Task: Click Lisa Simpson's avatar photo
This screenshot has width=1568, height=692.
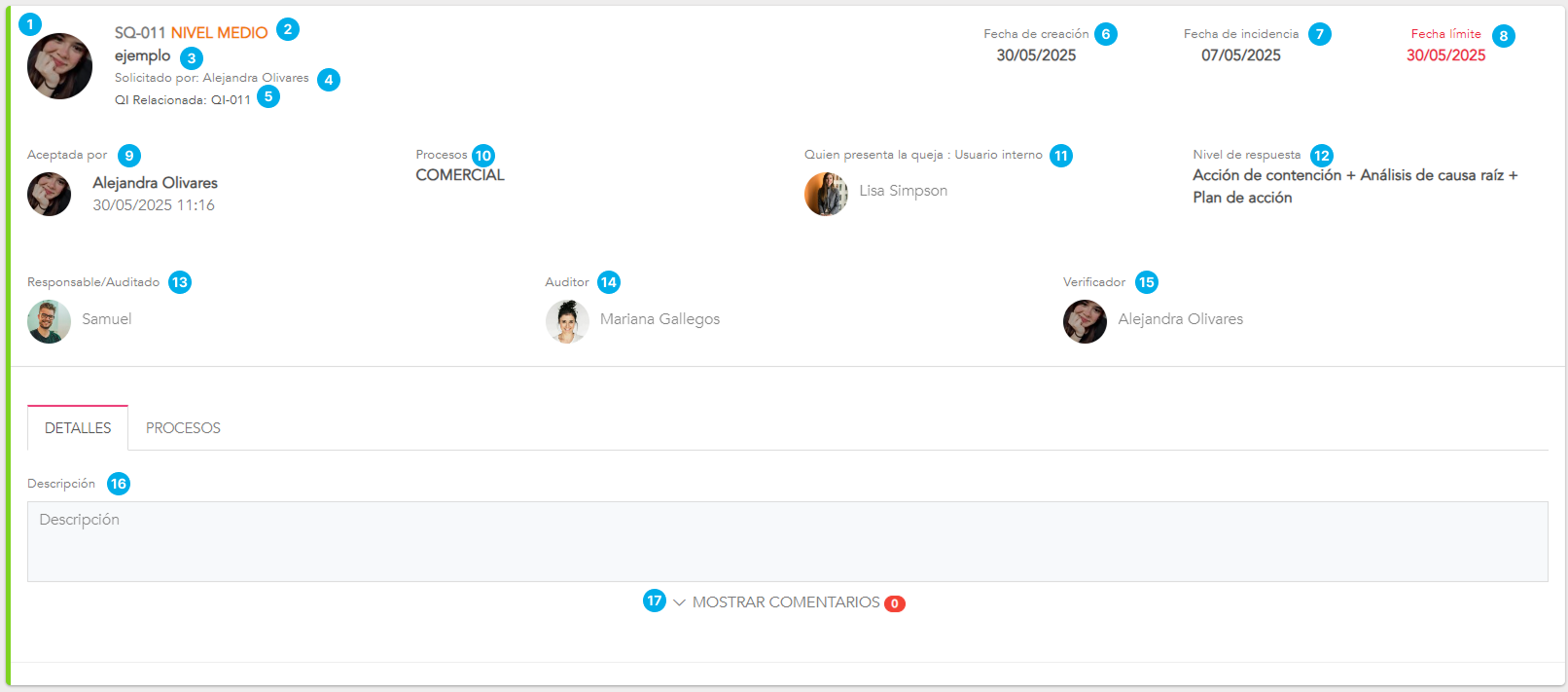Action: pos(826,194)
